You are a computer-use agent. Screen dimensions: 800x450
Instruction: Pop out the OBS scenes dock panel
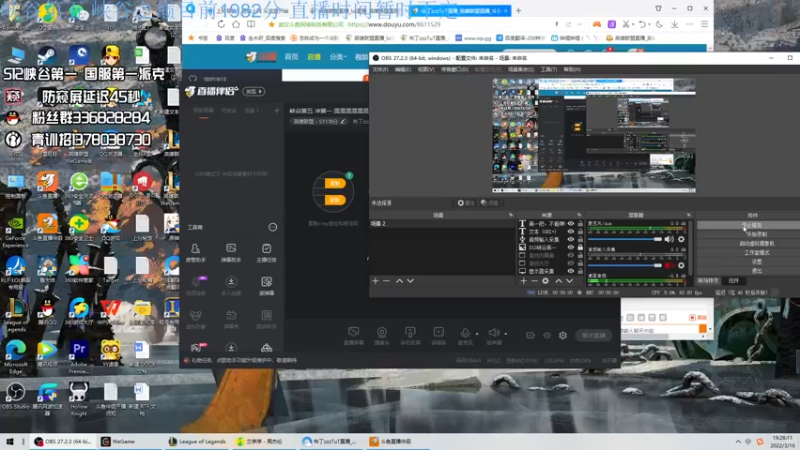[511, 215]
